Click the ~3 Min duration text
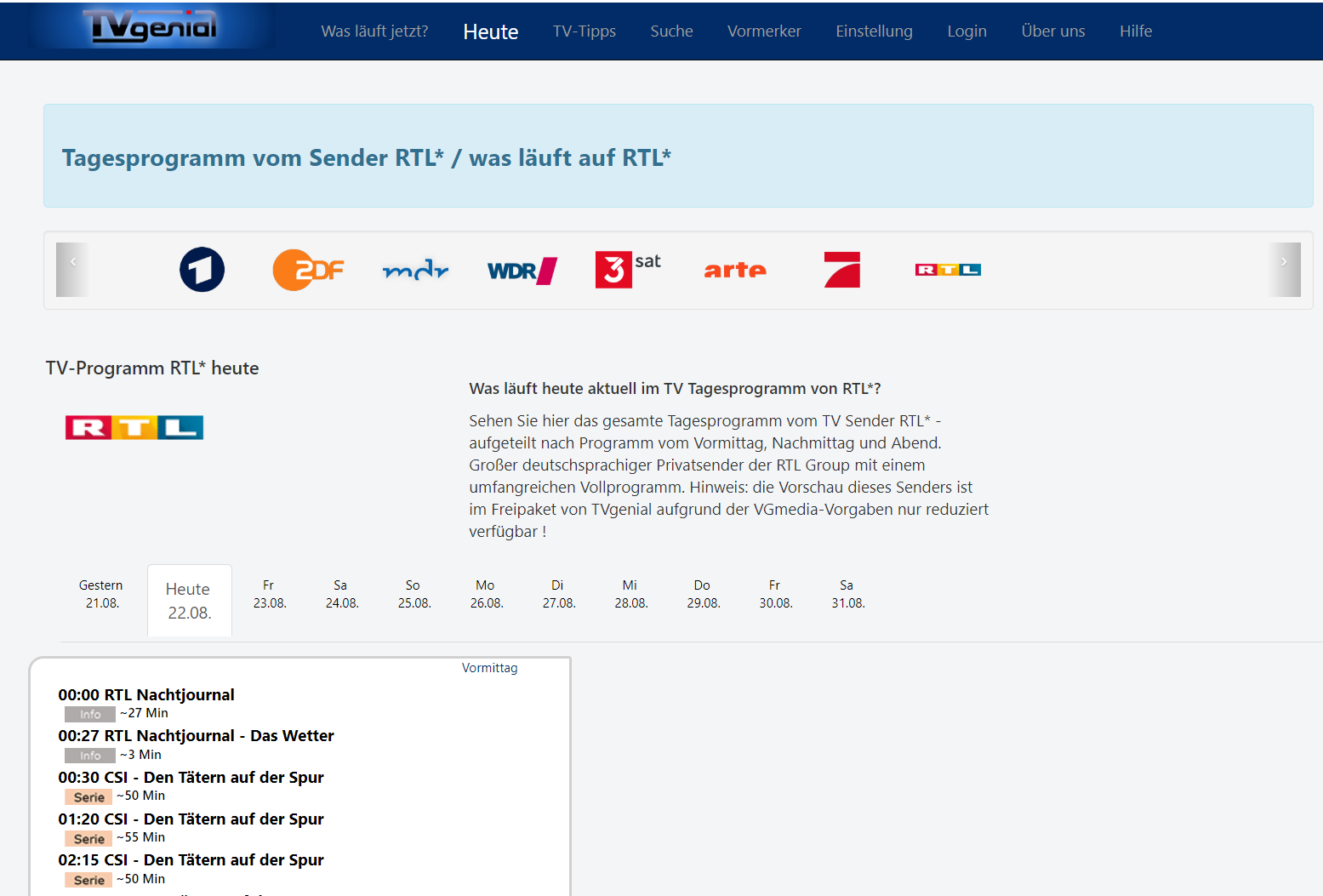 pos(140,755)
